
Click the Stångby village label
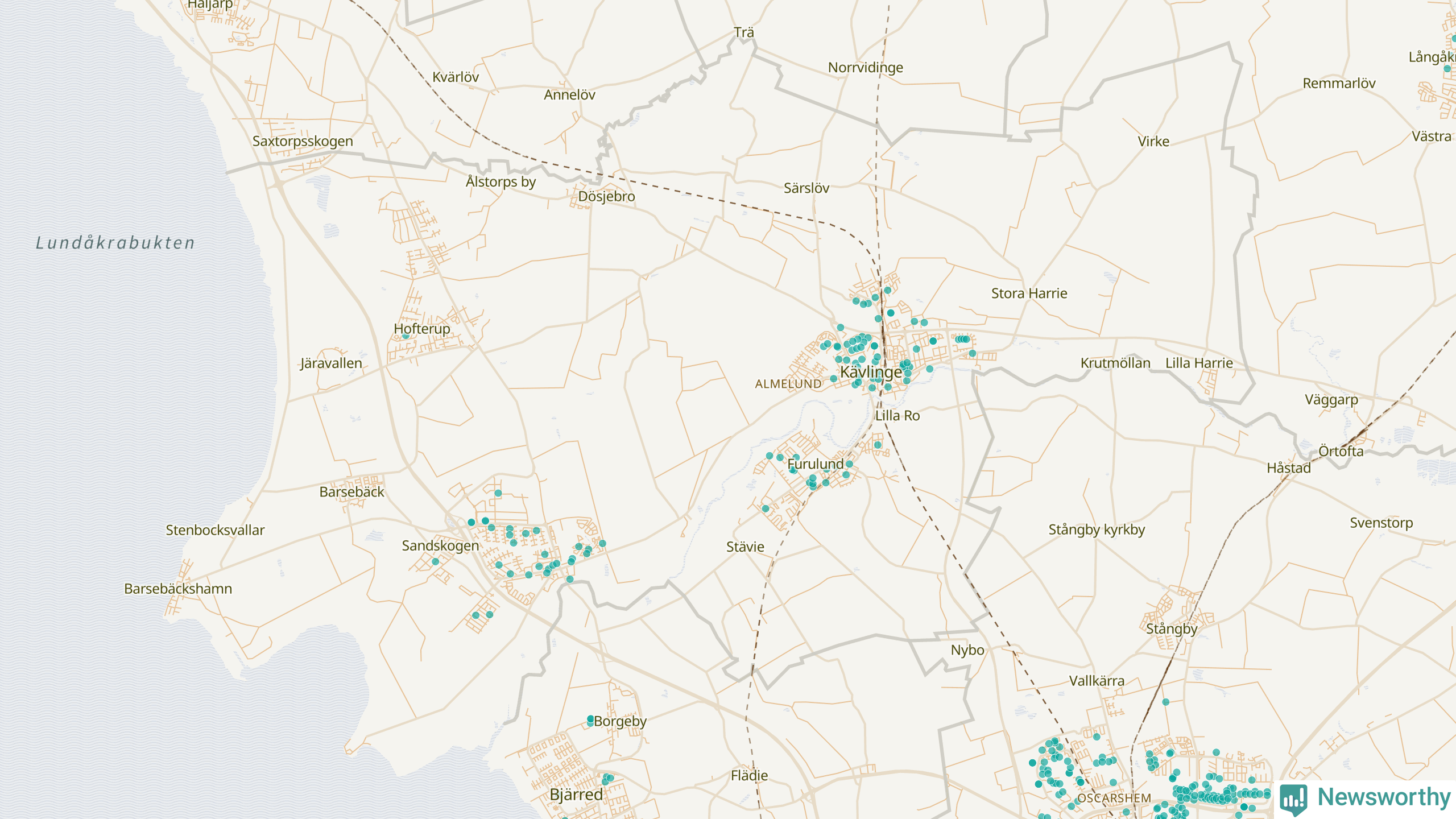pos(1171,629)
